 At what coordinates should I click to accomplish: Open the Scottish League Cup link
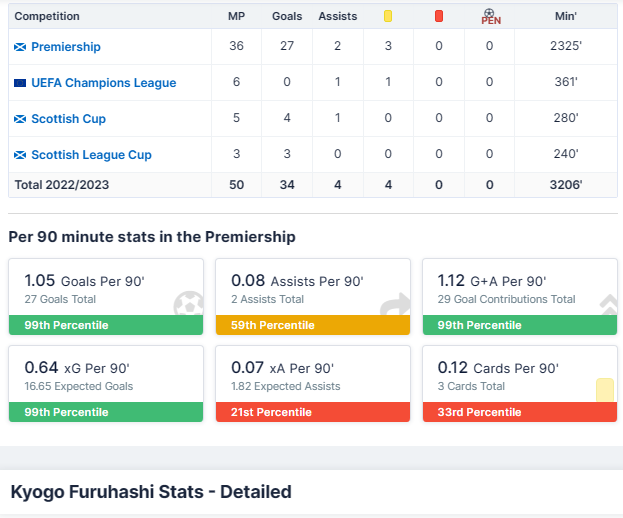click(x=91, y=155)
